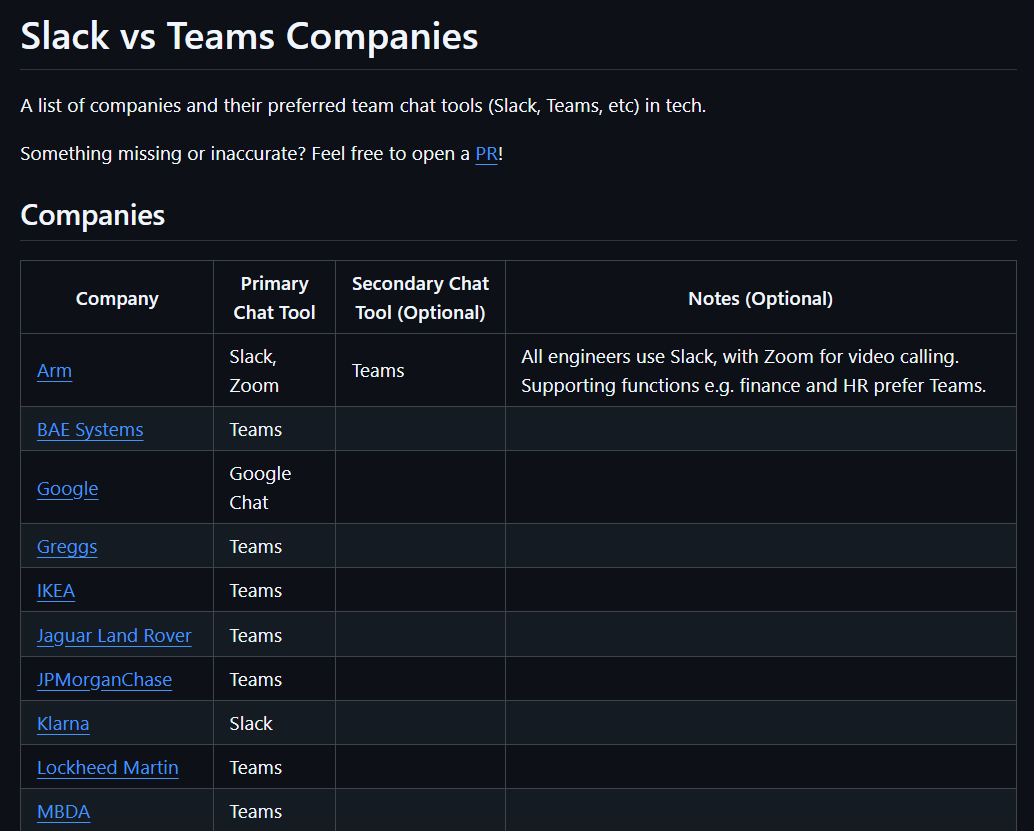
Task: Select the Notes (Optional) column header
Action: 760,299
